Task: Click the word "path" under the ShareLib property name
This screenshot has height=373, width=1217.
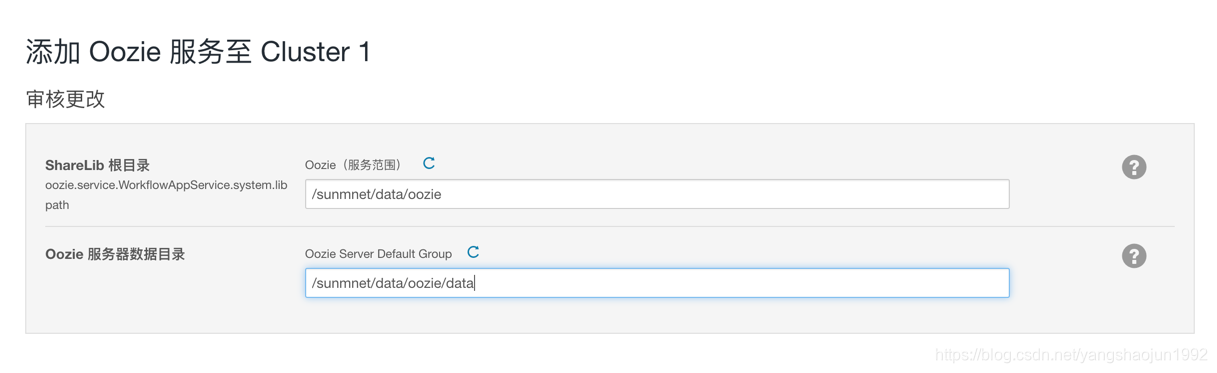Action: [57, 204]
